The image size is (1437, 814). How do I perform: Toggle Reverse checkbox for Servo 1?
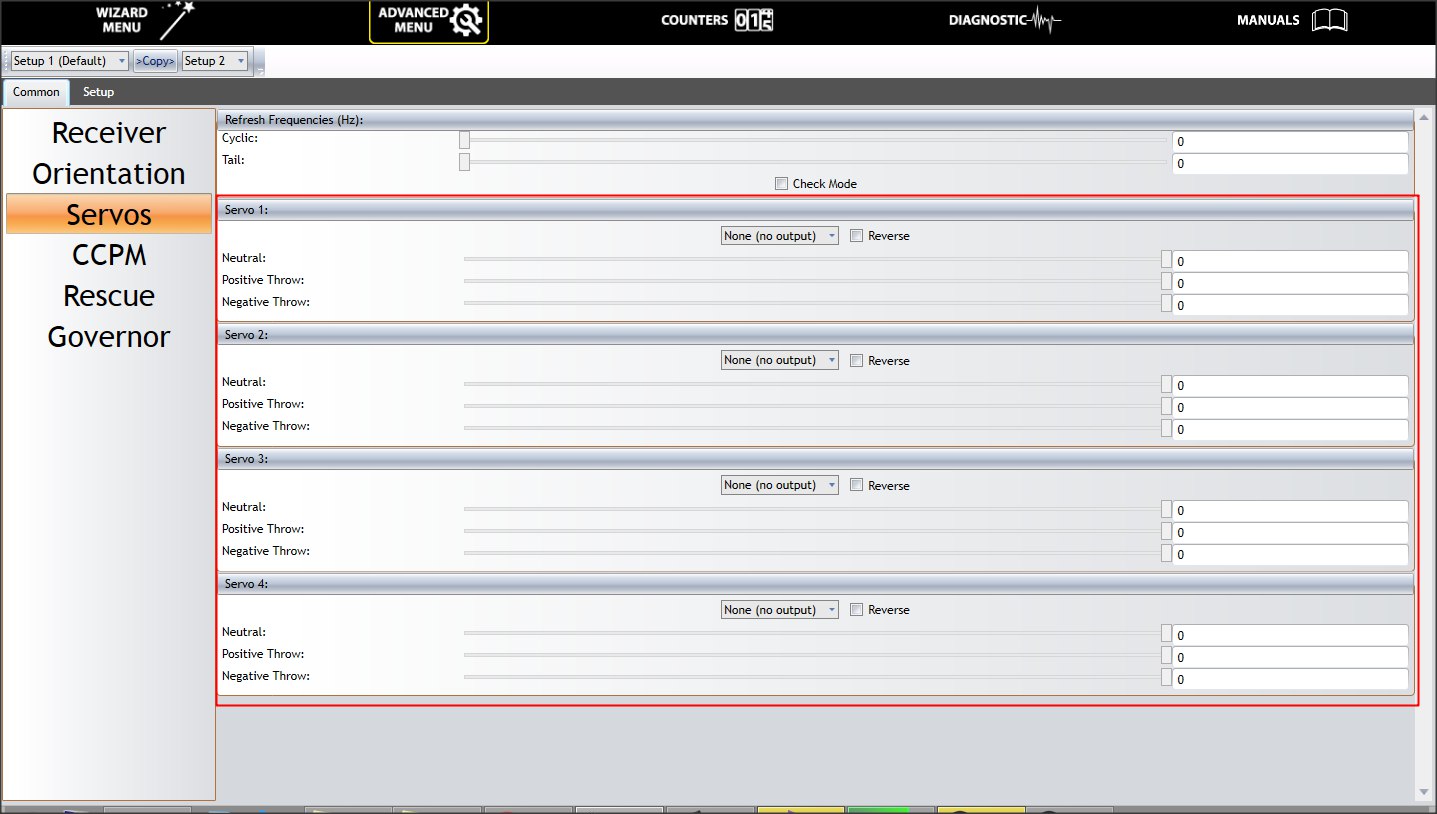pos(856,236)
